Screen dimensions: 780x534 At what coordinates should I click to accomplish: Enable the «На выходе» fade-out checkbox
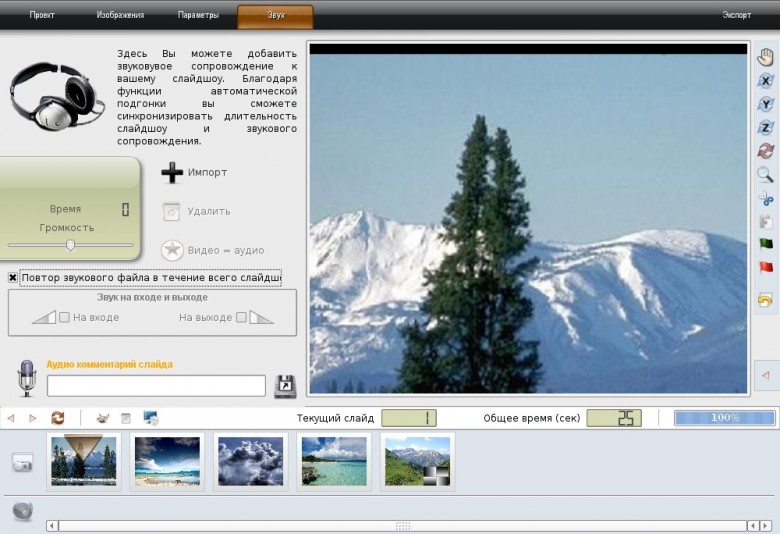[x=241, y=317]
